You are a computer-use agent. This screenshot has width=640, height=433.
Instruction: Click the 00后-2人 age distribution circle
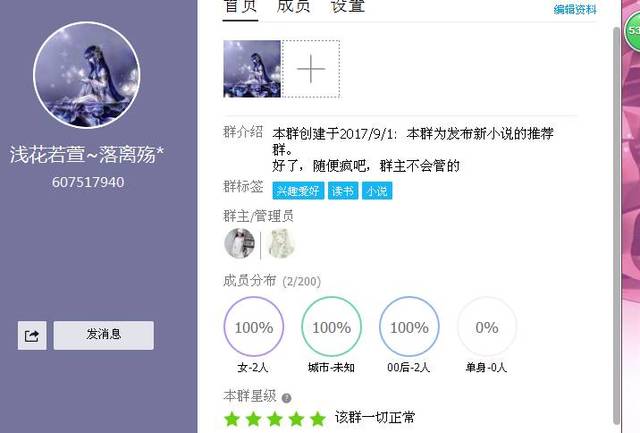409,326
